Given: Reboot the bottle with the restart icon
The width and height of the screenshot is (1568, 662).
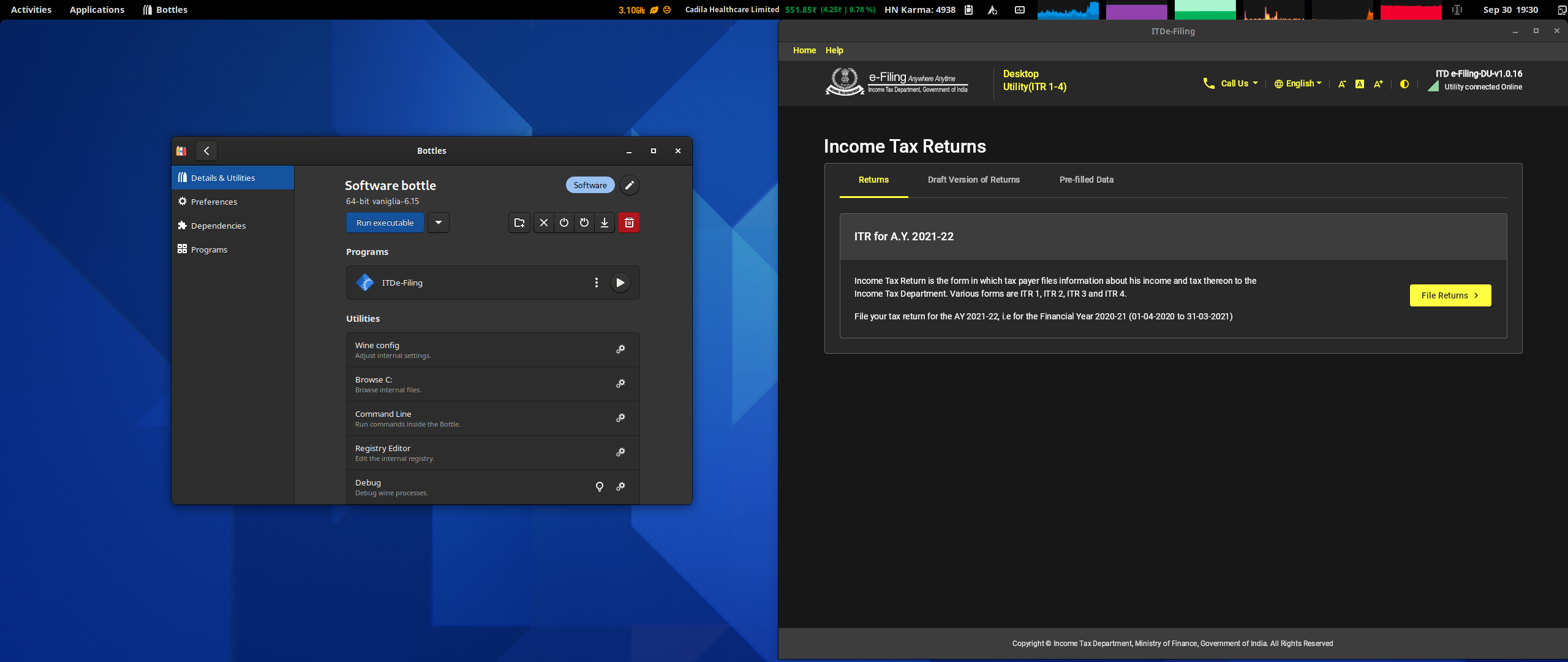Looking at the screenshot, I should [584, 223].
